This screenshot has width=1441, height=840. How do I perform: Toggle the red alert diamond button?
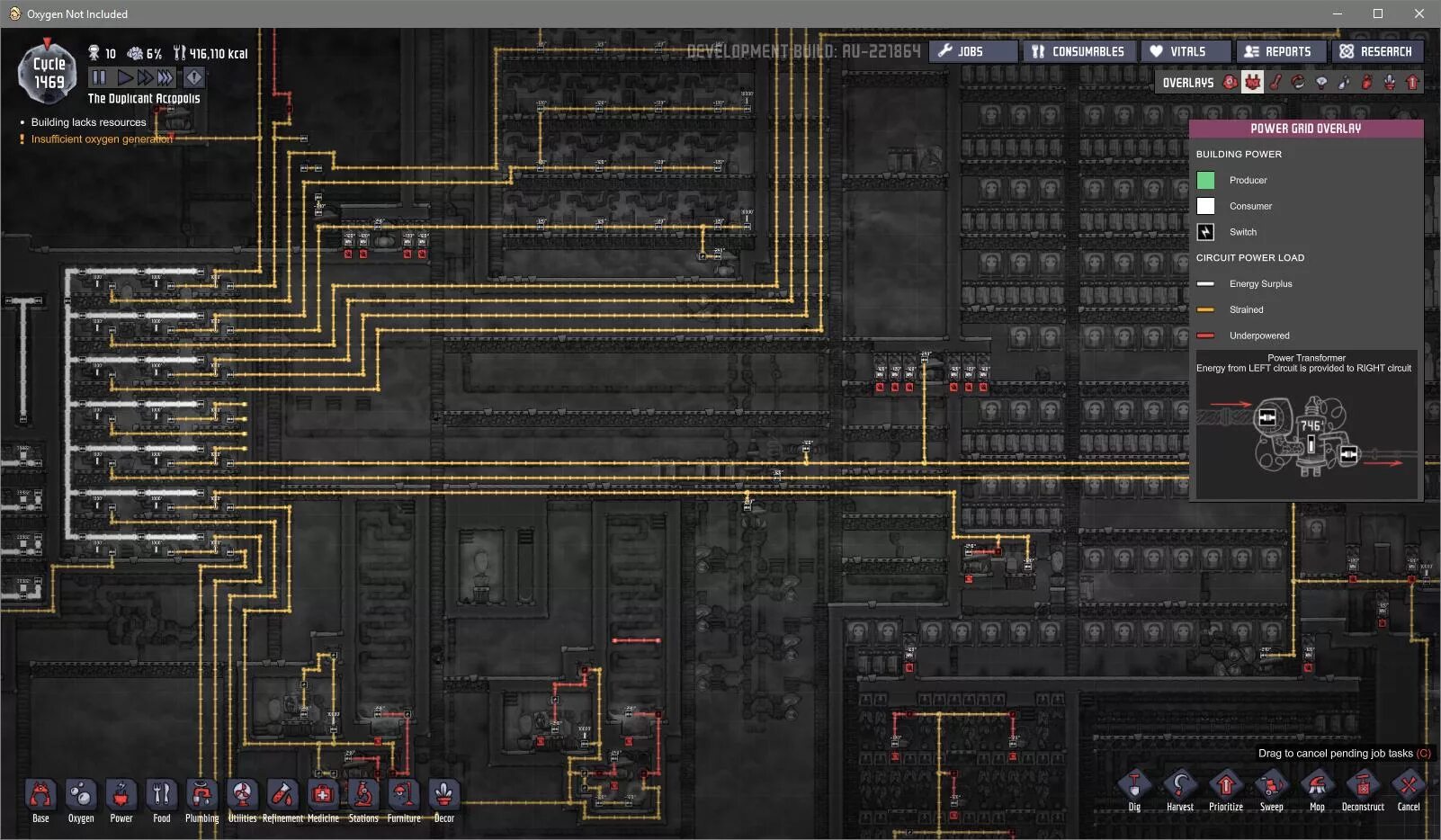pyautogui.click(x=193, y=78)
